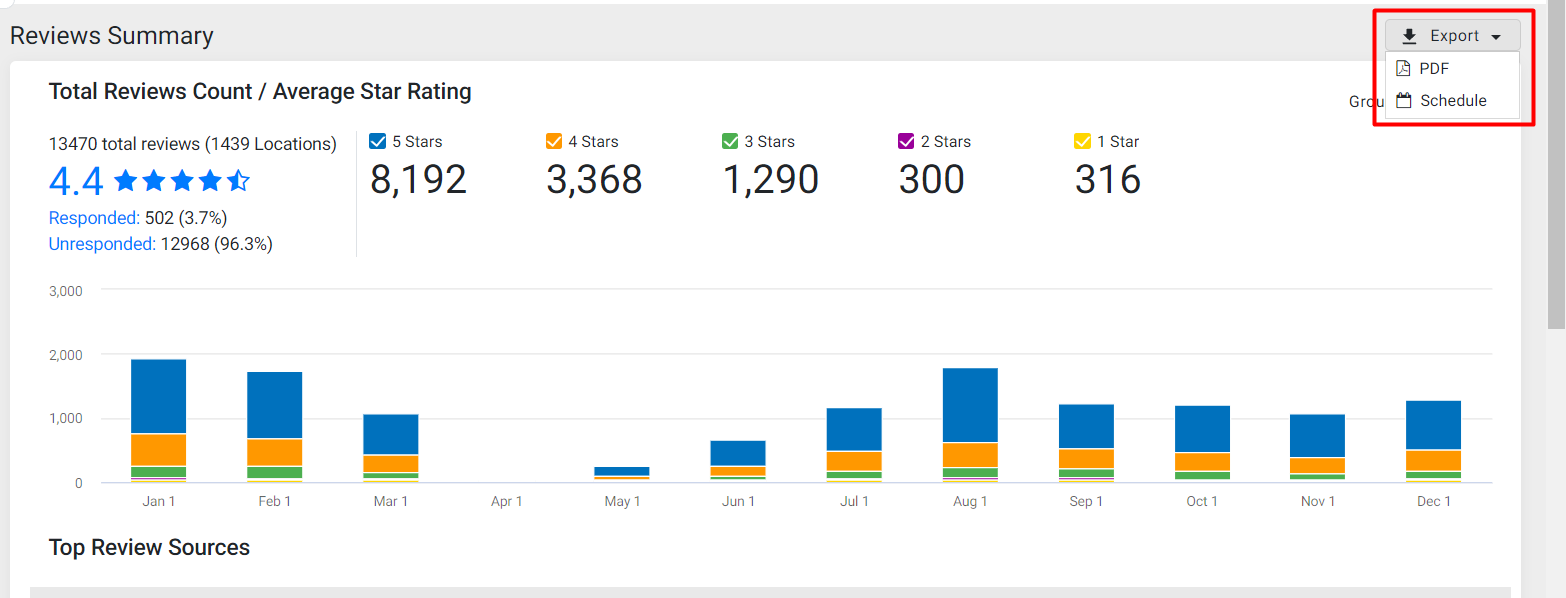
Task: Click the download icon on Export
Action: (x=1409, y=36)
